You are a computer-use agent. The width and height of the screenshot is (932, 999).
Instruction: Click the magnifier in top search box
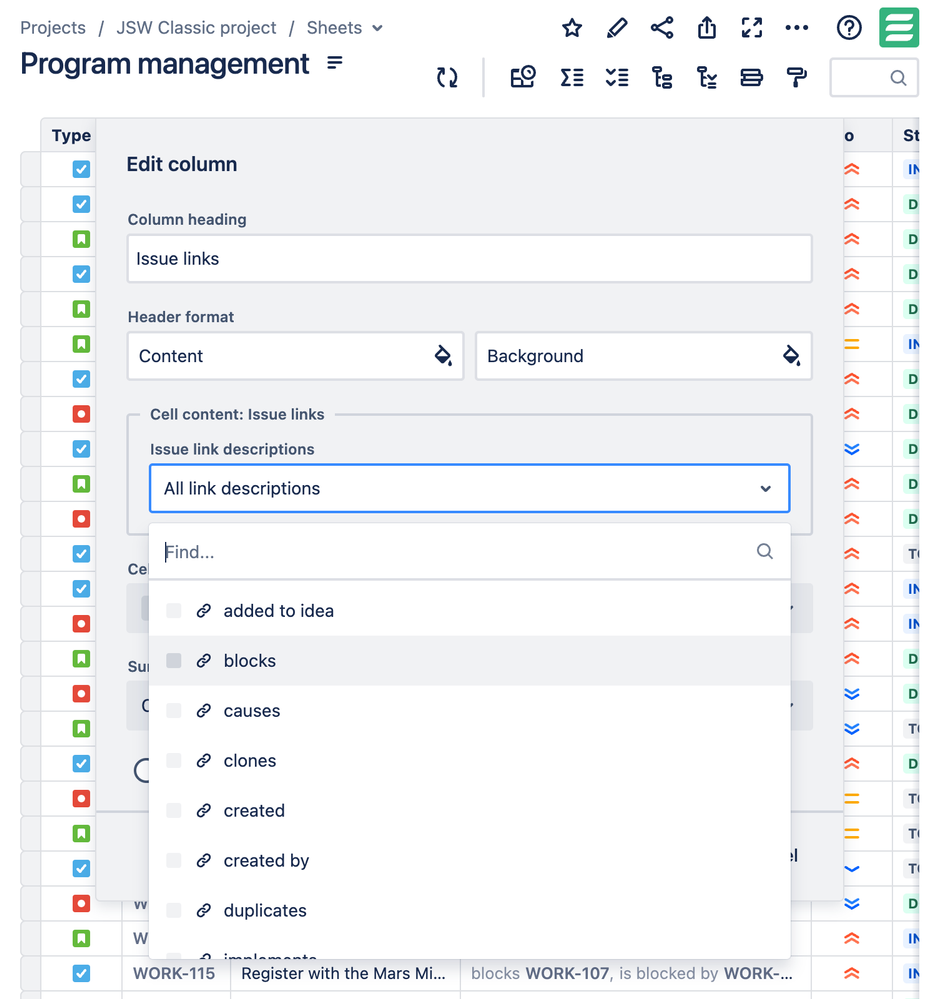tap(898, 78)
